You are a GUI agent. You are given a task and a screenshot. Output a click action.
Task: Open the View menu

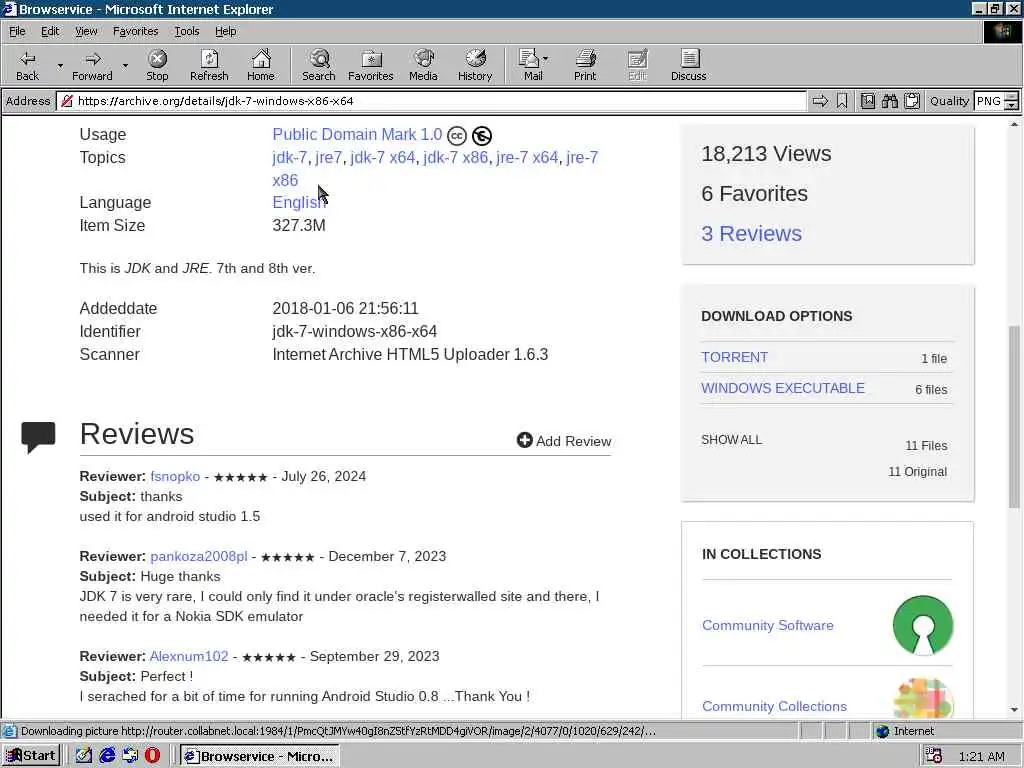tap(86, 31)
